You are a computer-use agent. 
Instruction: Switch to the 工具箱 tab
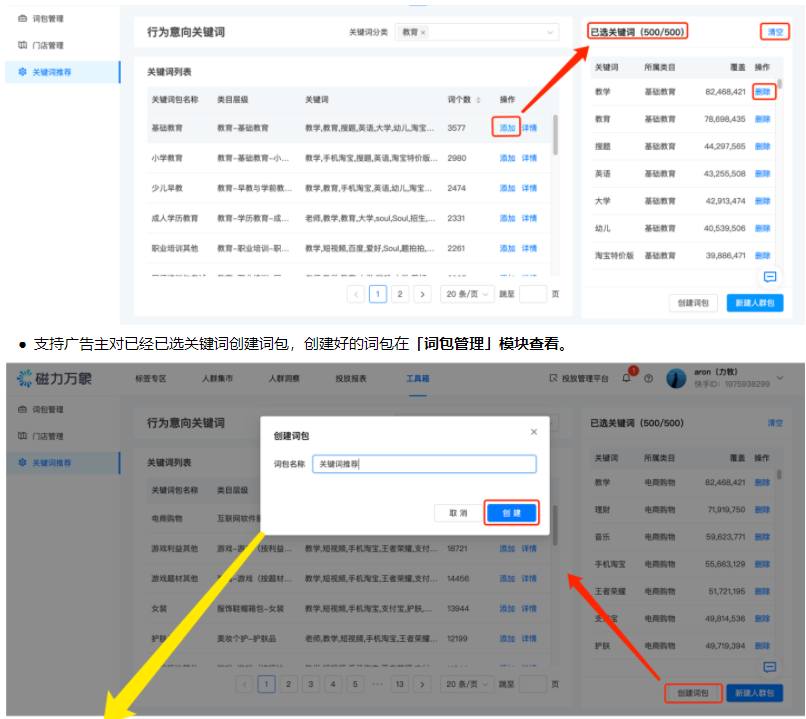416,378
